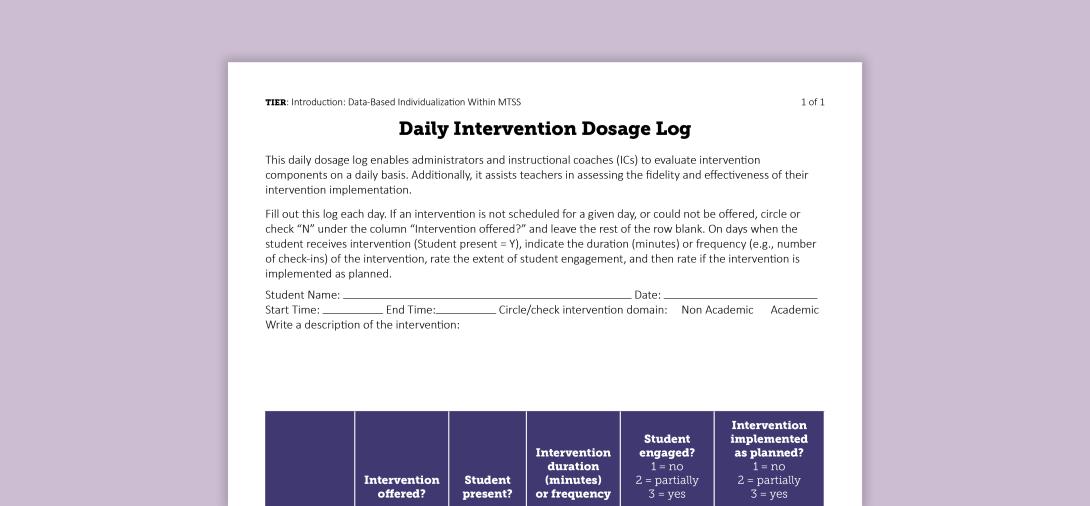Select the "Intervention offered?" column header

click(x=401, y=486)
